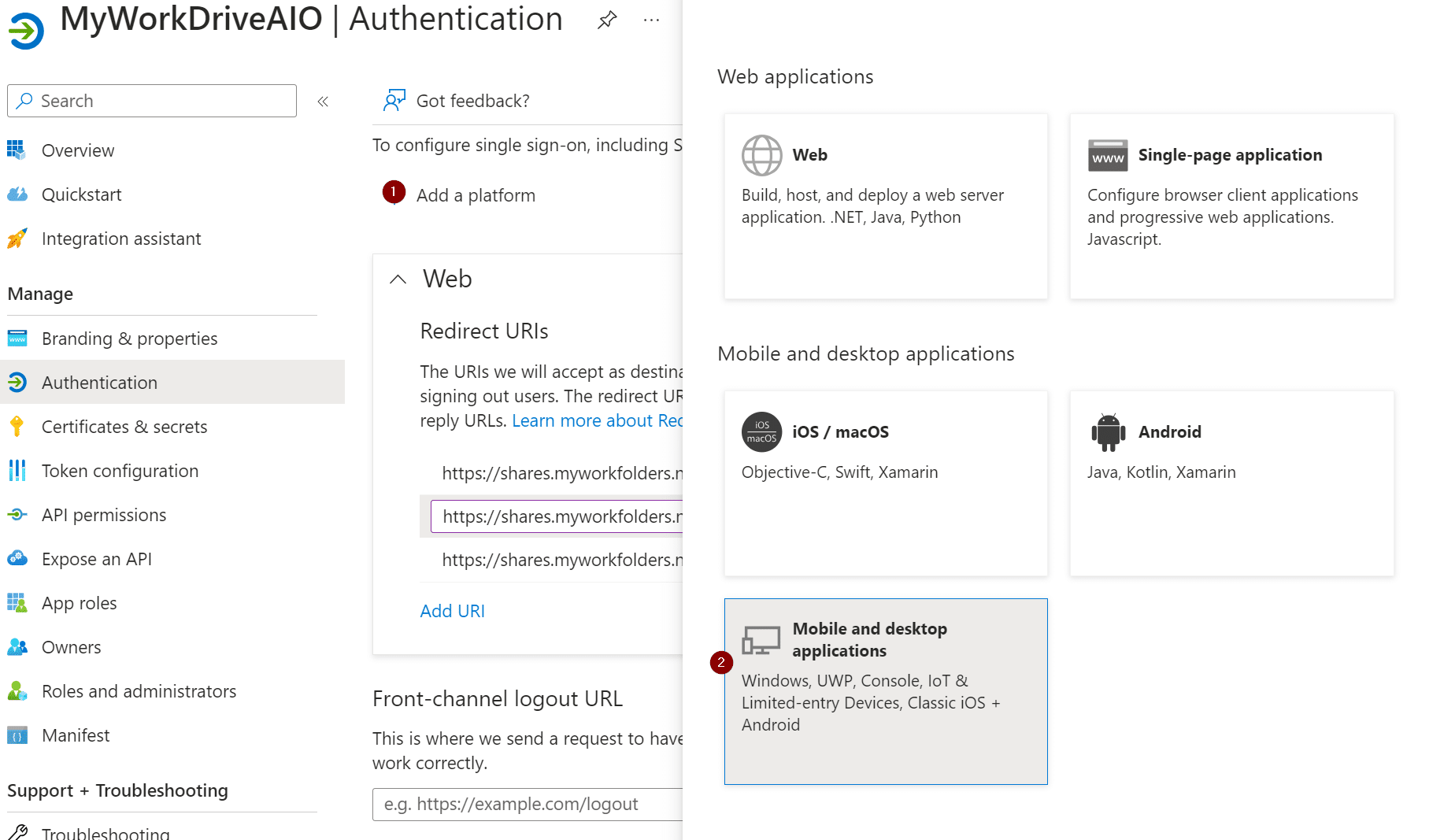1455x840 pixels.
Task: Open the ellipsis menu next to the pin
Action: [x=650, y=19]
